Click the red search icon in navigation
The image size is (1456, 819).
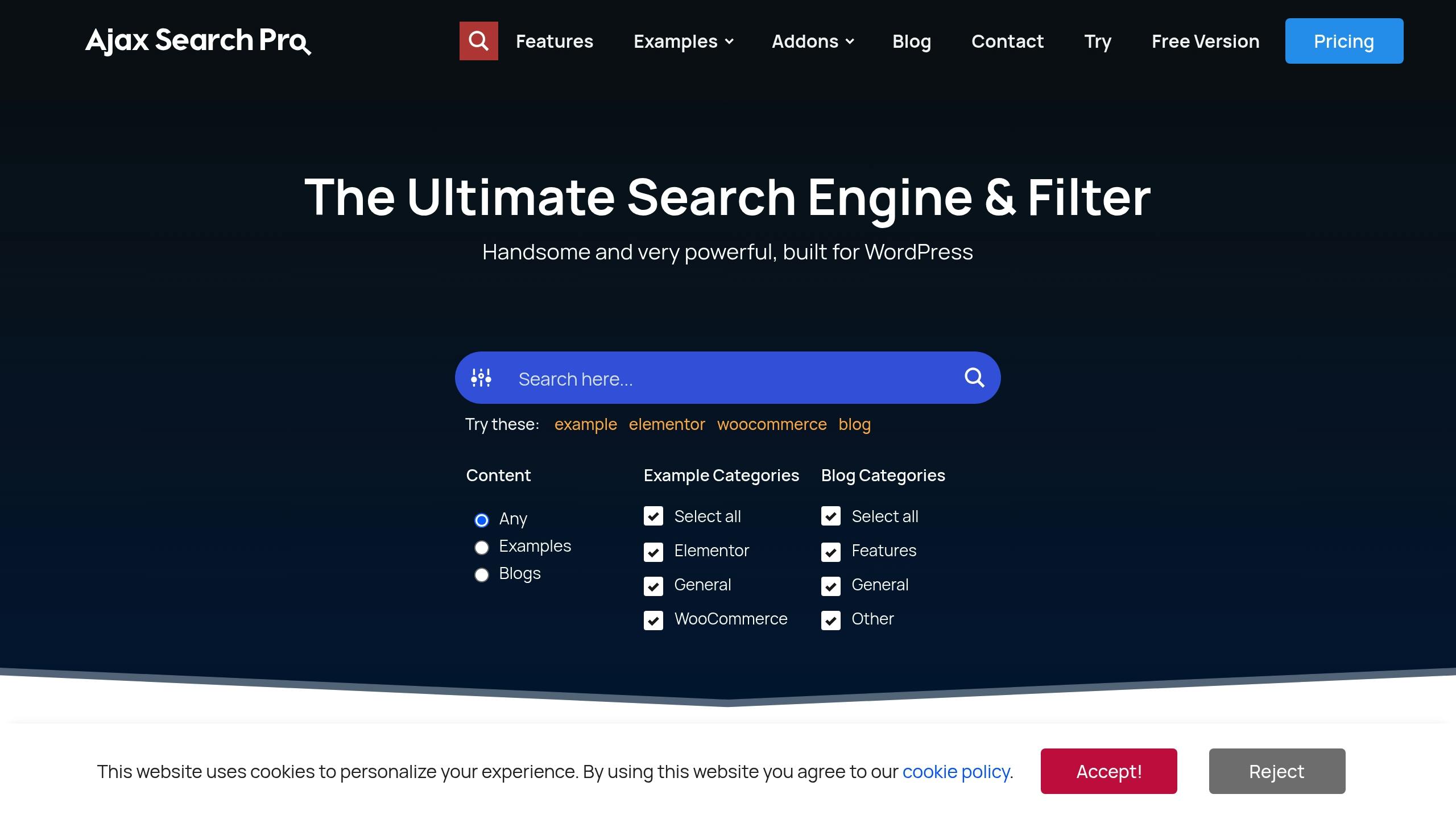click(x=478, y=41)
